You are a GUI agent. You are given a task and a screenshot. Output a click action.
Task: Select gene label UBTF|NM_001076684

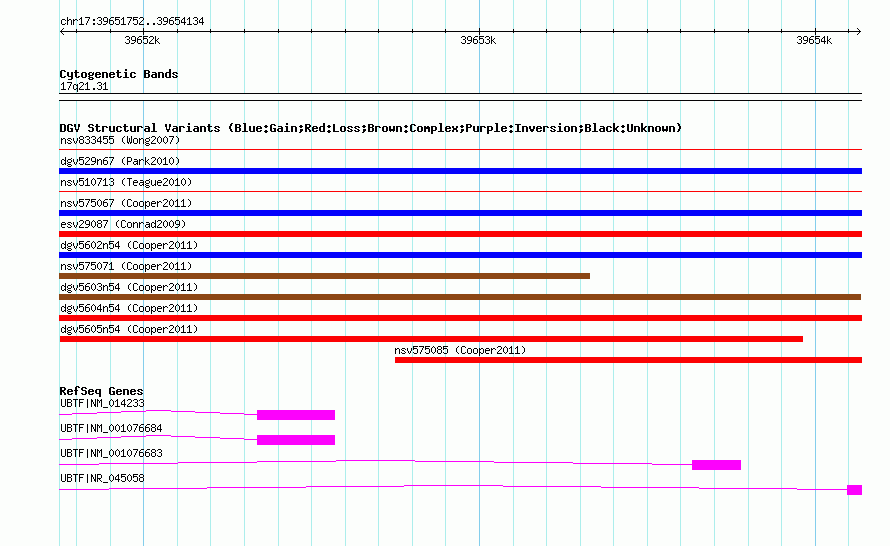[111, 429]
